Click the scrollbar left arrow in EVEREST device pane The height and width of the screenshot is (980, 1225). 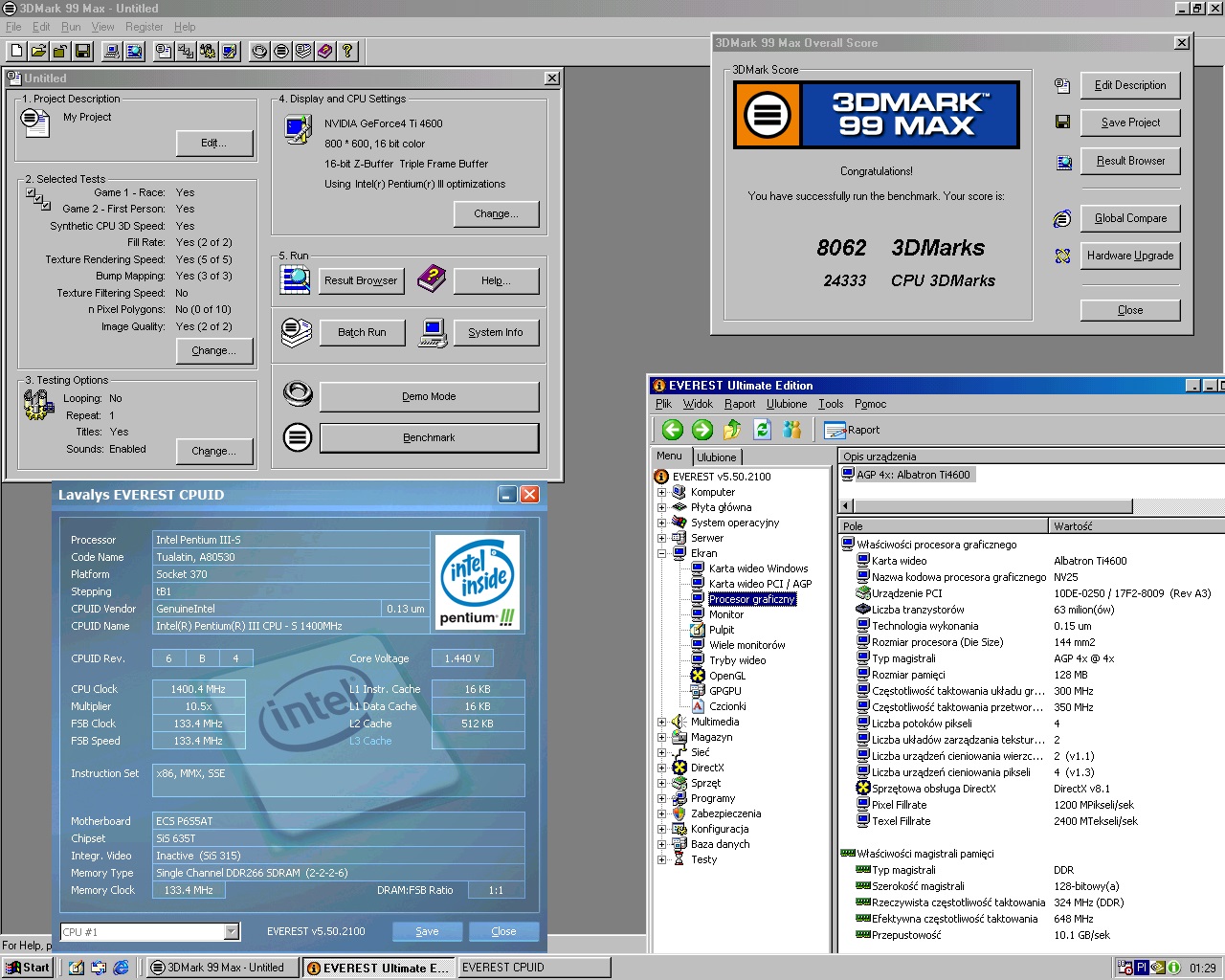(x=846, y=506)
